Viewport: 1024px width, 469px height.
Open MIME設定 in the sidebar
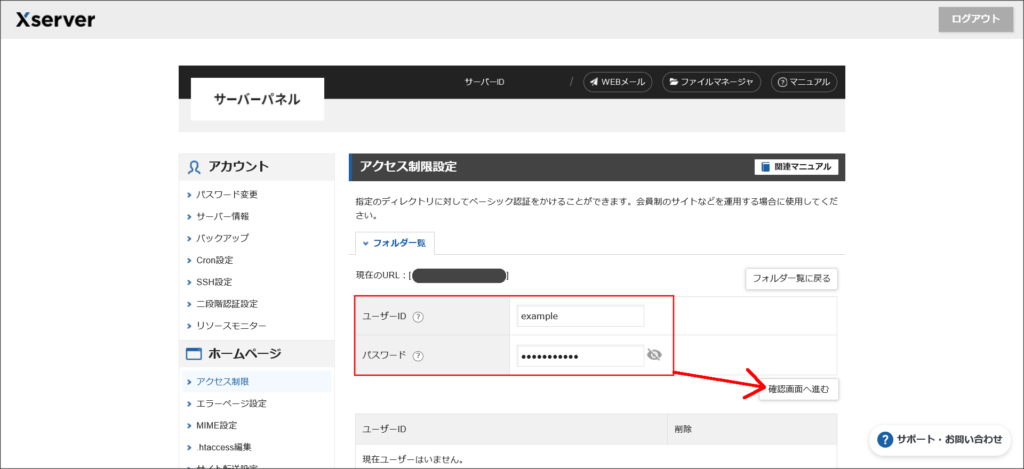tap(216, 425)
